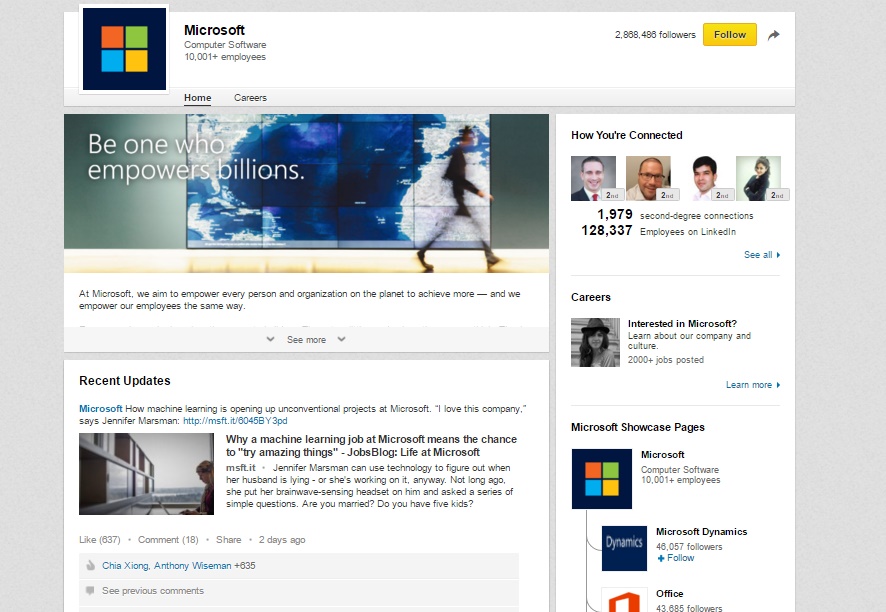The image size is (886, 612).
Task: Click the Recent Updates heading
Action: [124, 381]
